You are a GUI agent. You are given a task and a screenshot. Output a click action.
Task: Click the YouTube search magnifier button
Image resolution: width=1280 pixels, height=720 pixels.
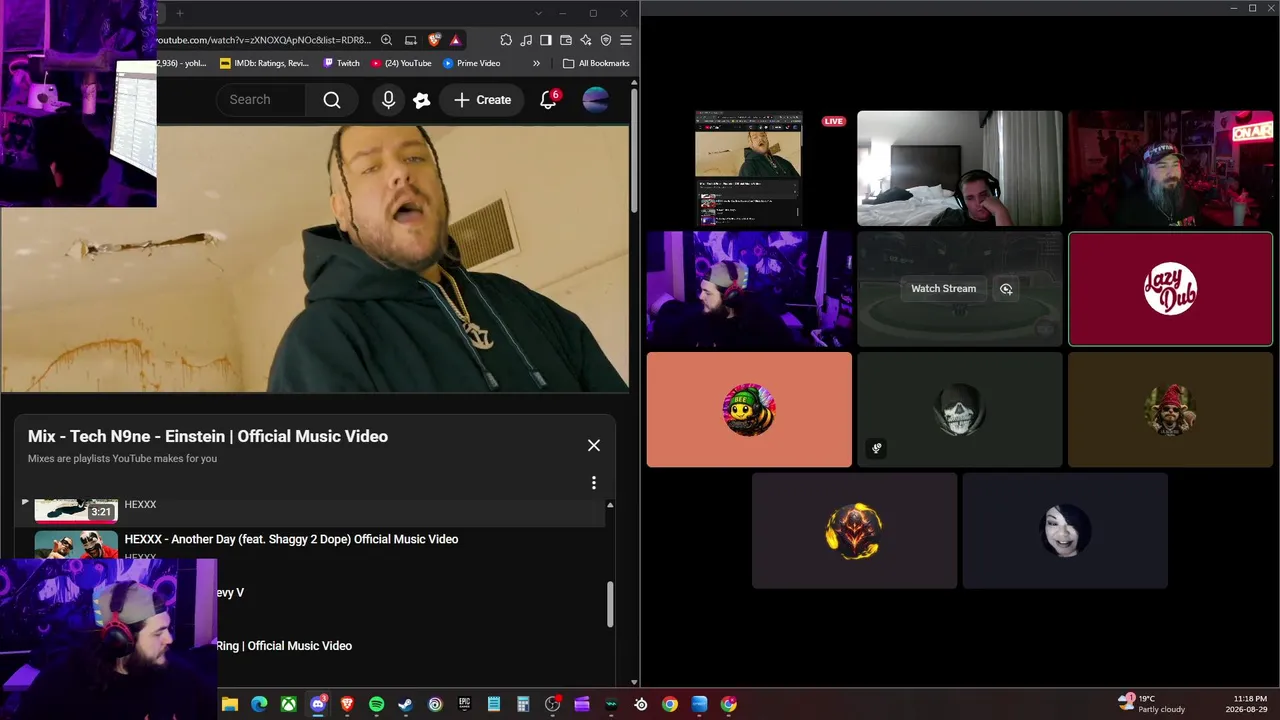332,100
